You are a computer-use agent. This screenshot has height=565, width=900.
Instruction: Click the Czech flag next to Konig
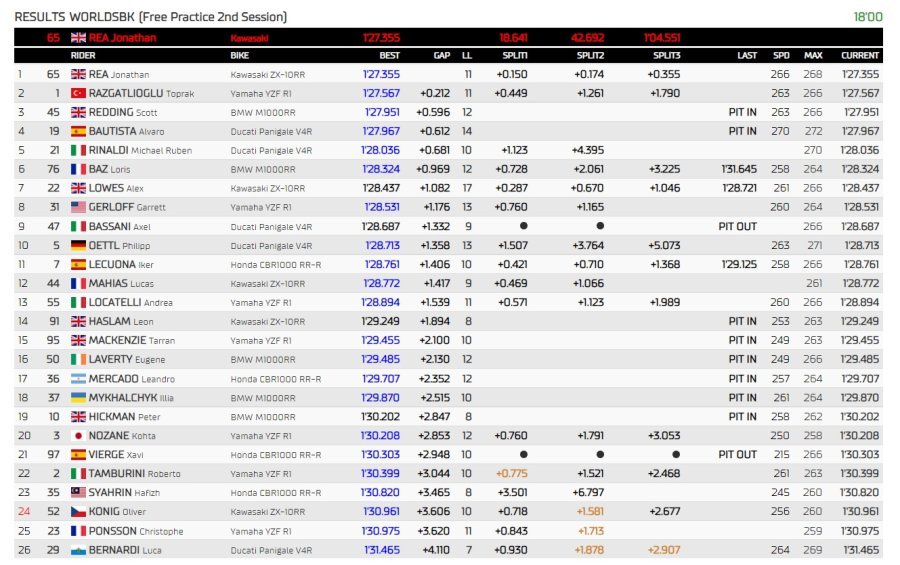coord(78,512)
